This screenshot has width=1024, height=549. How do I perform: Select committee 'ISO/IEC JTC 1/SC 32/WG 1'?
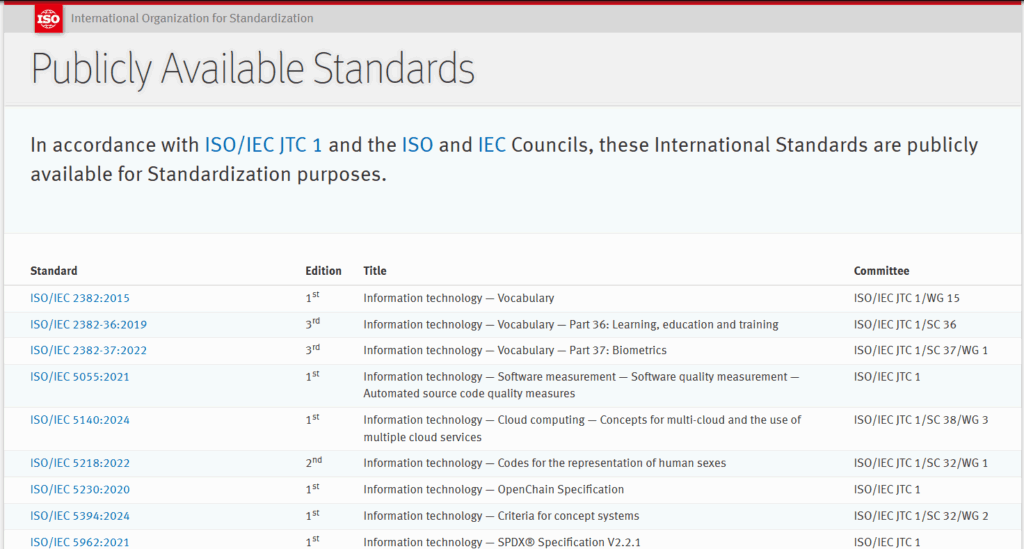tap(921, 463)
